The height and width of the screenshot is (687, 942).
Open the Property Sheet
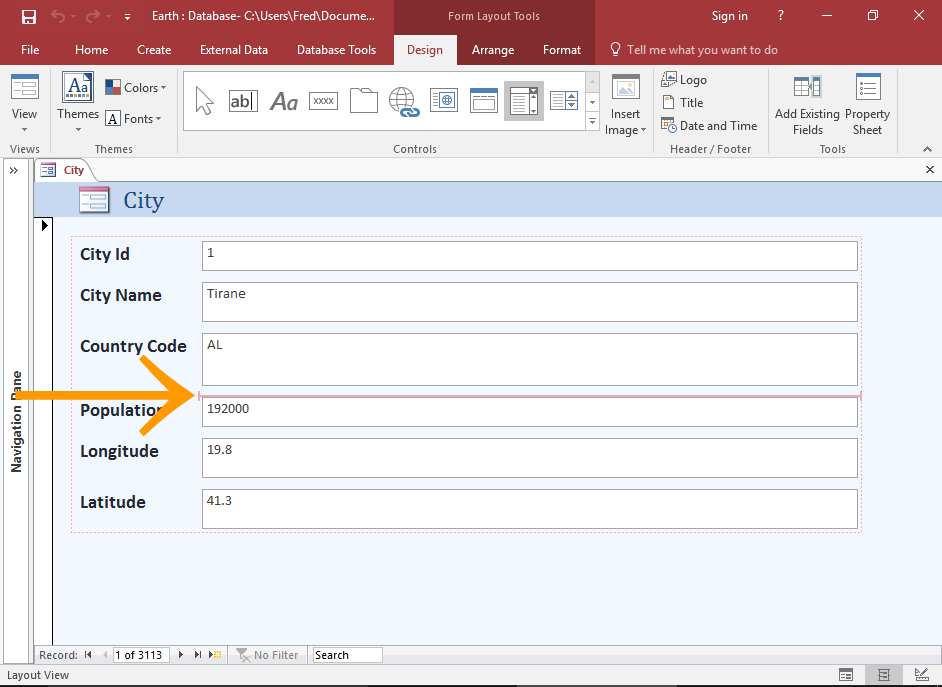coord(868,104)
